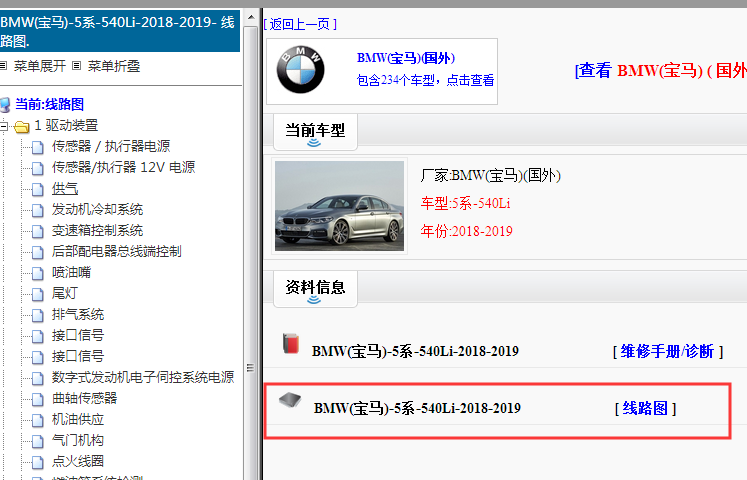Click page icon next to 变速箱控制系统

tap(38, 231)
